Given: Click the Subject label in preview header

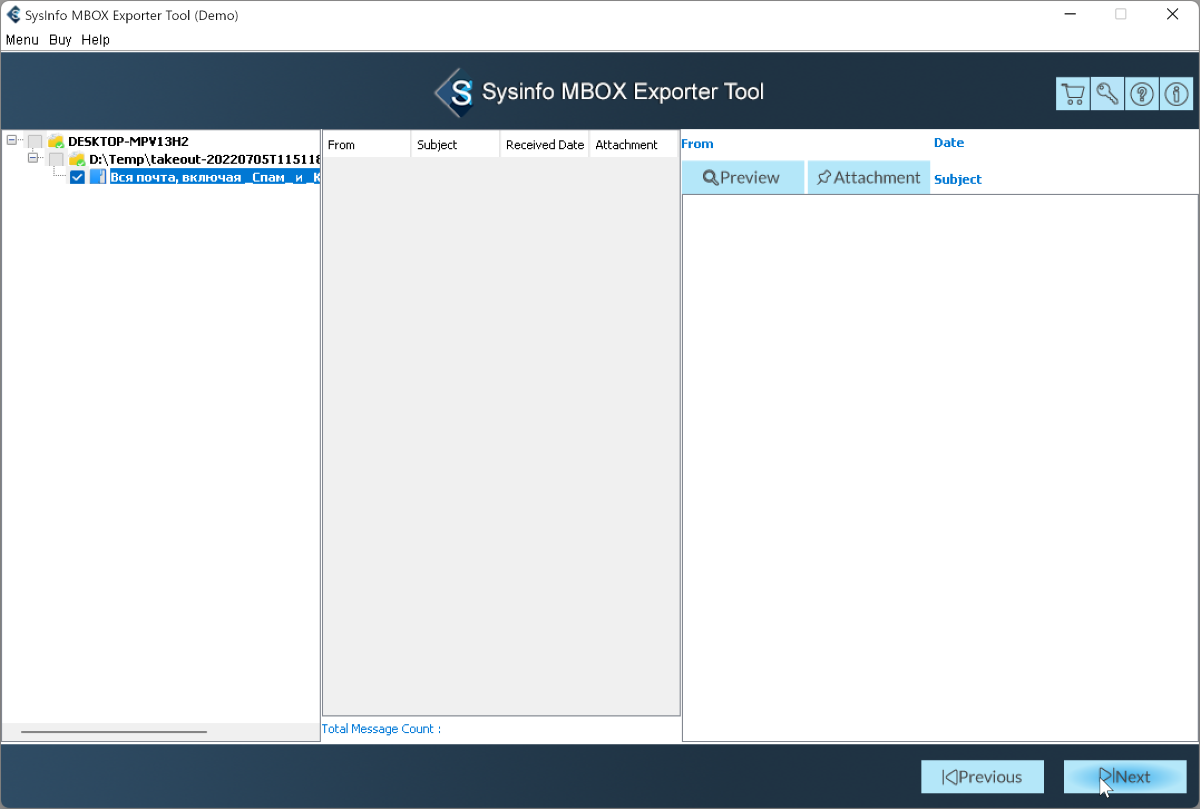Looking at the screenshot, I should coord(958,180).
